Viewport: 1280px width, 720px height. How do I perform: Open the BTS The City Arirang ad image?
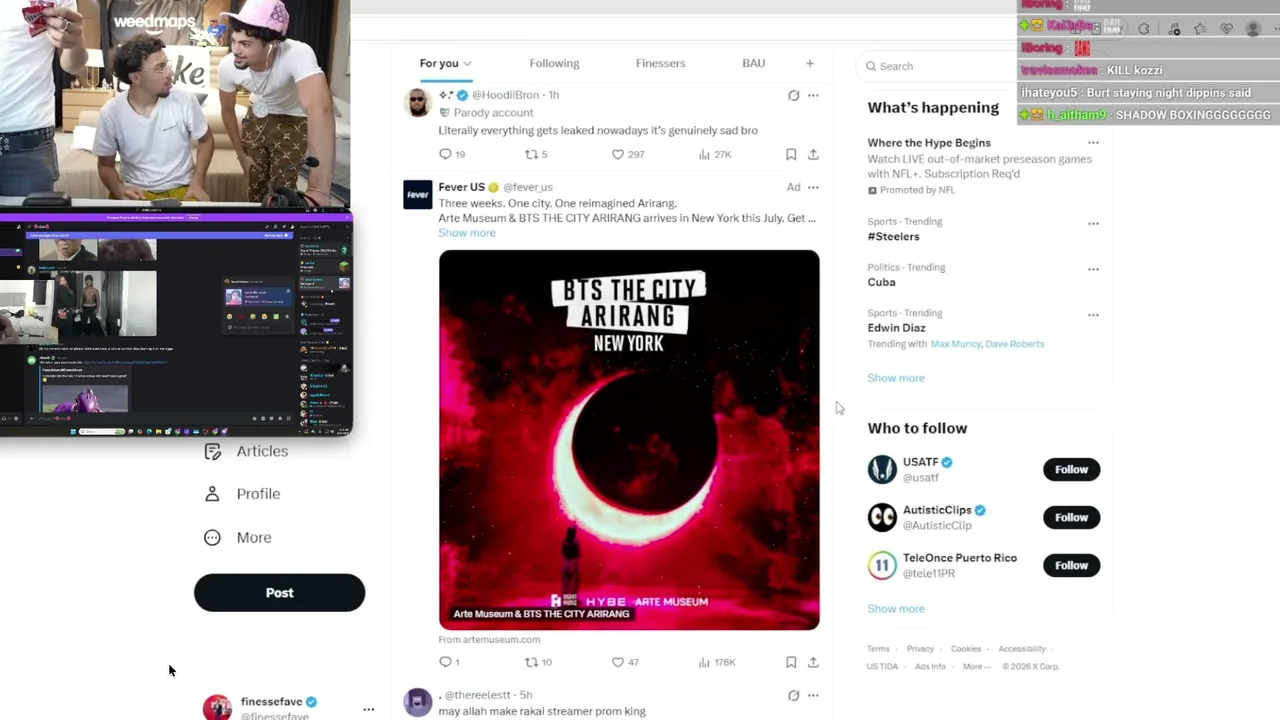click(x=629, y=440)
